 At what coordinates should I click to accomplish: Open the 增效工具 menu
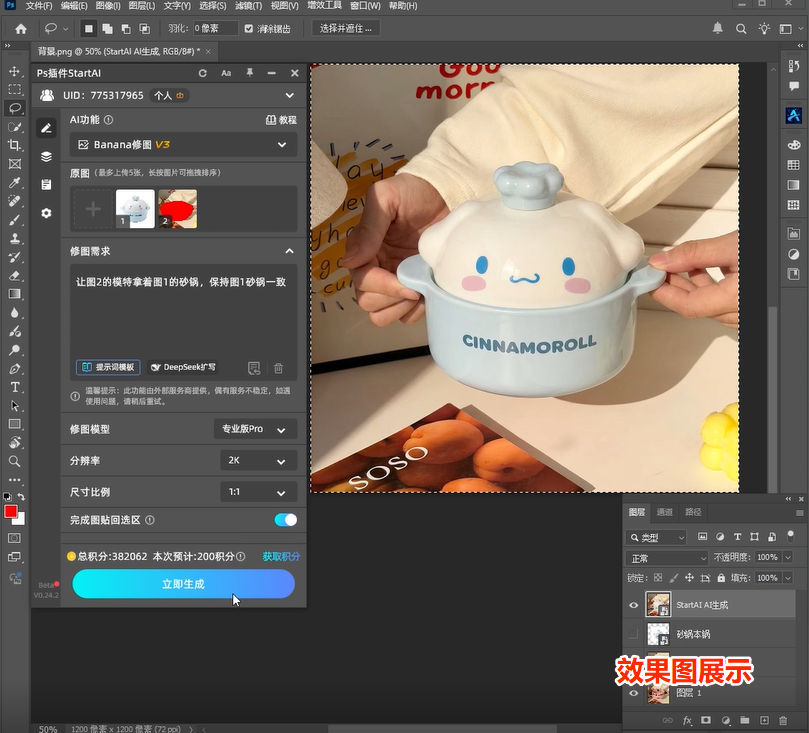(324, 6)
